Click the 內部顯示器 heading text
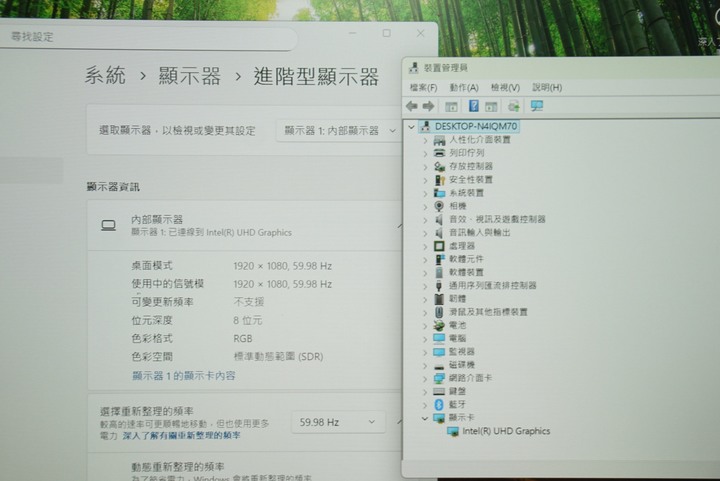720x481 pixels. (157, 219)
